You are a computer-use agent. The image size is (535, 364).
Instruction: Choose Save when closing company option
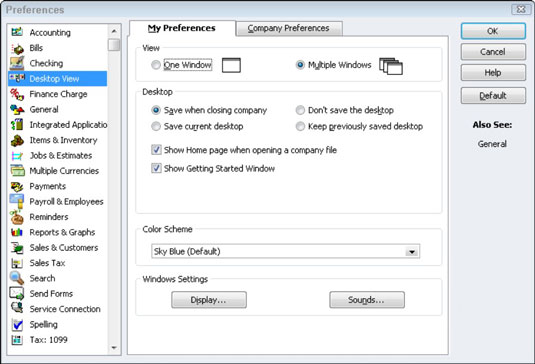coord(156,110)
